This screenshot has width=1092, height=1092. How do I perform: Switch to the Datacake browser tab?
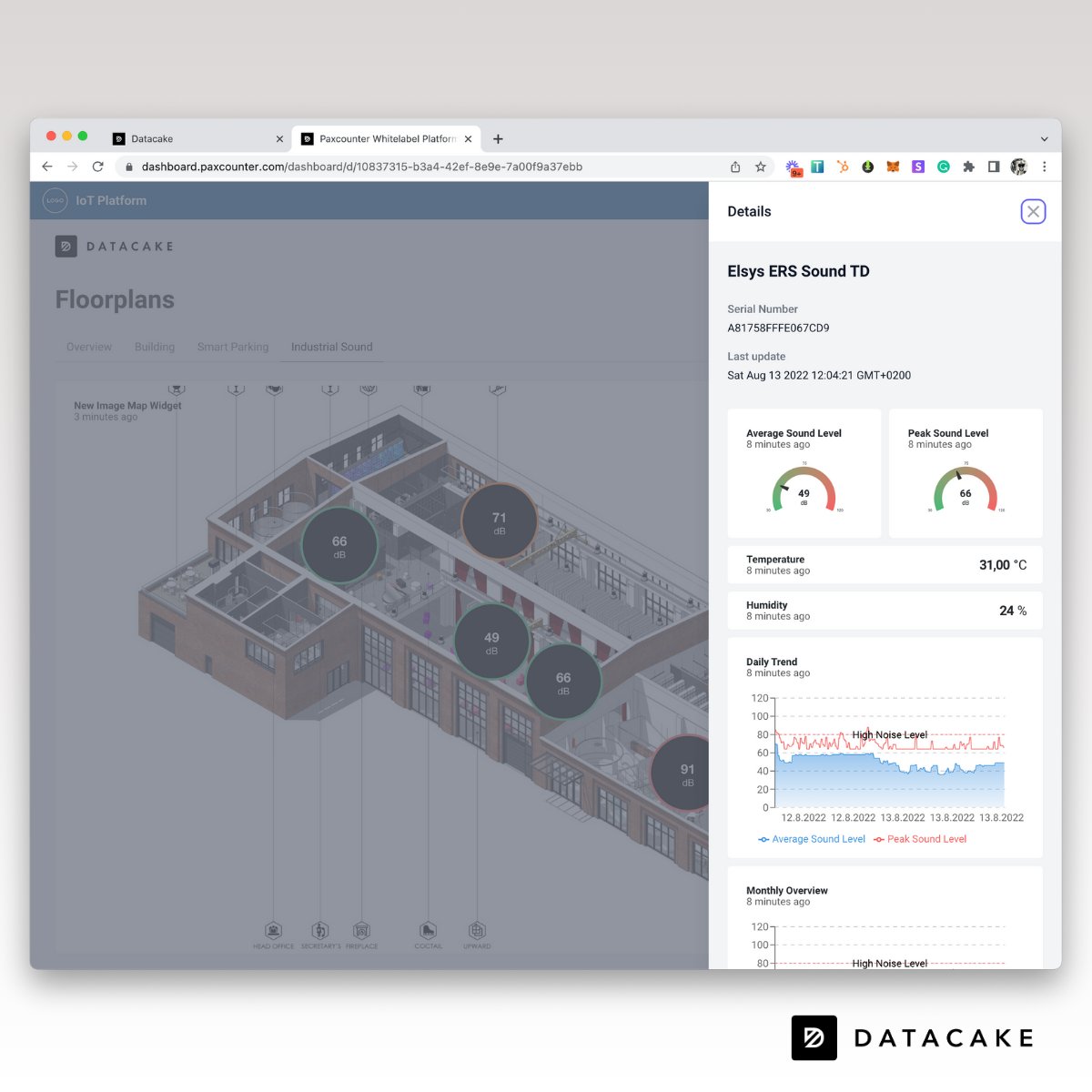pyautogui.click(x=198, y=139)
